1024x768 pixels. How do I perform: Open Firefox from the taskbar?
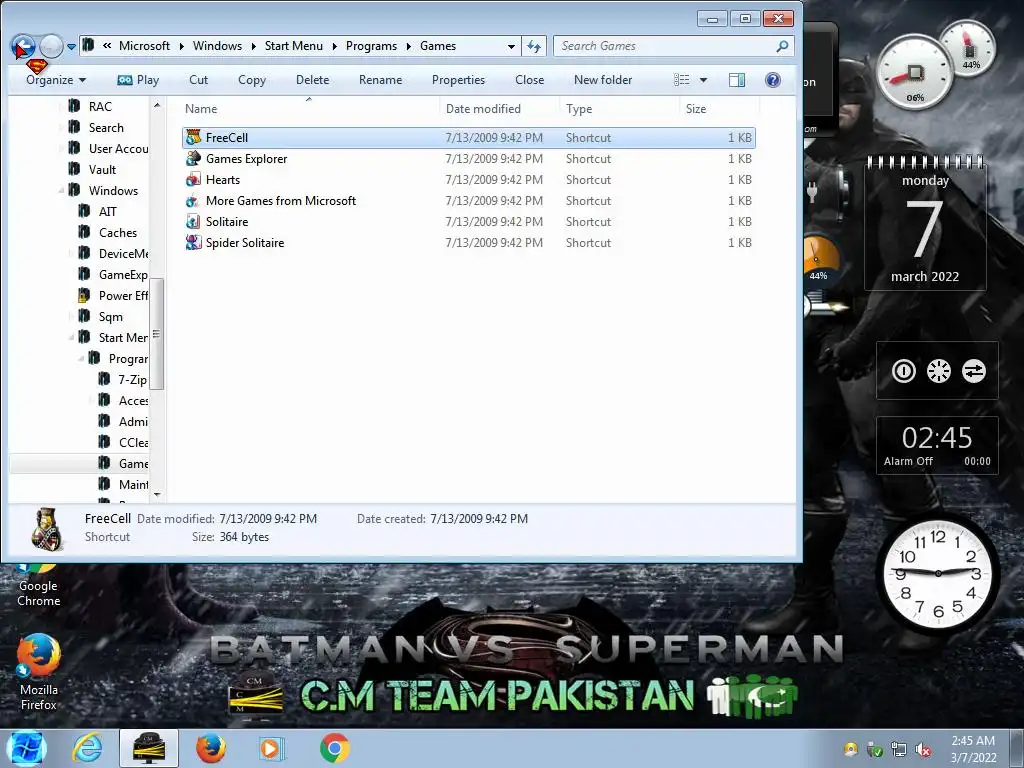(211, 748)
